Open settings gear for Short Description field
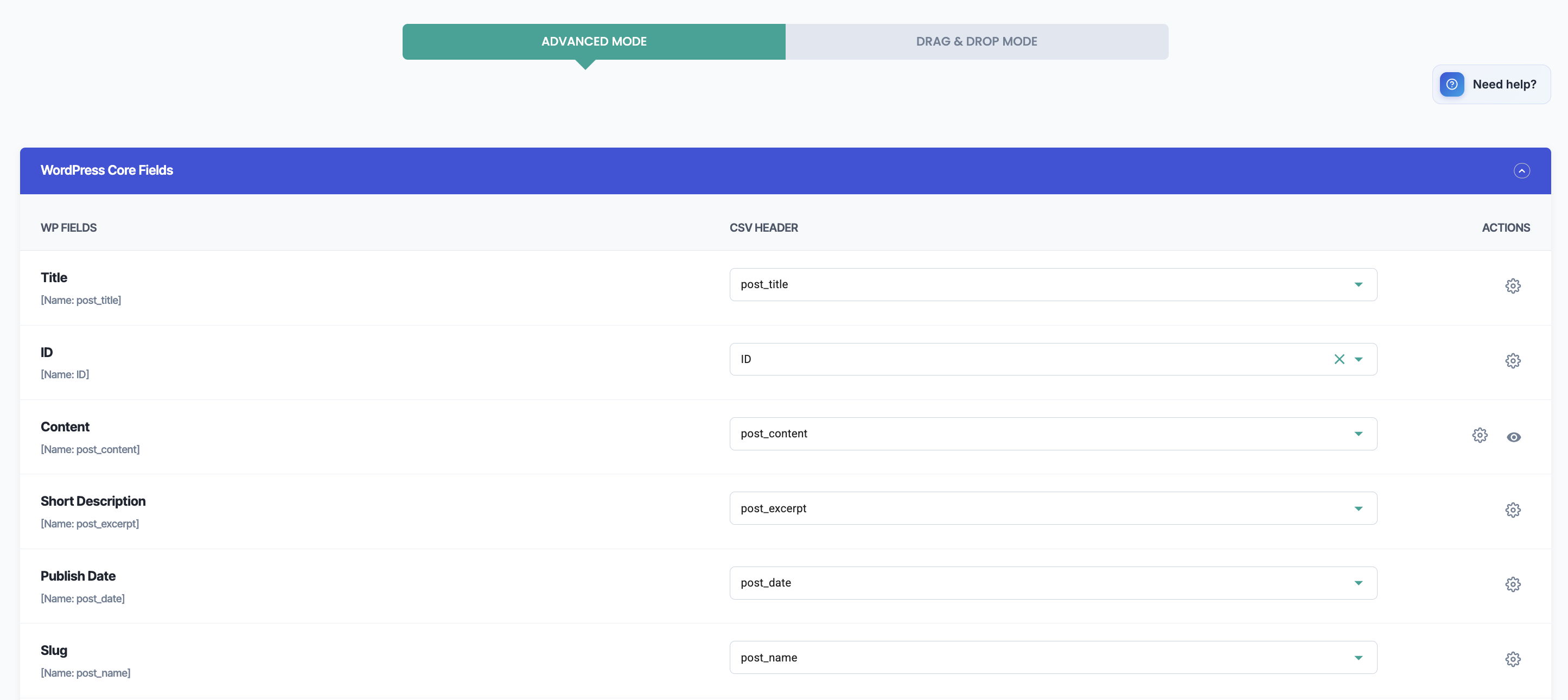The width and height of the screenshot is (1568, 700). point(1513,510)
